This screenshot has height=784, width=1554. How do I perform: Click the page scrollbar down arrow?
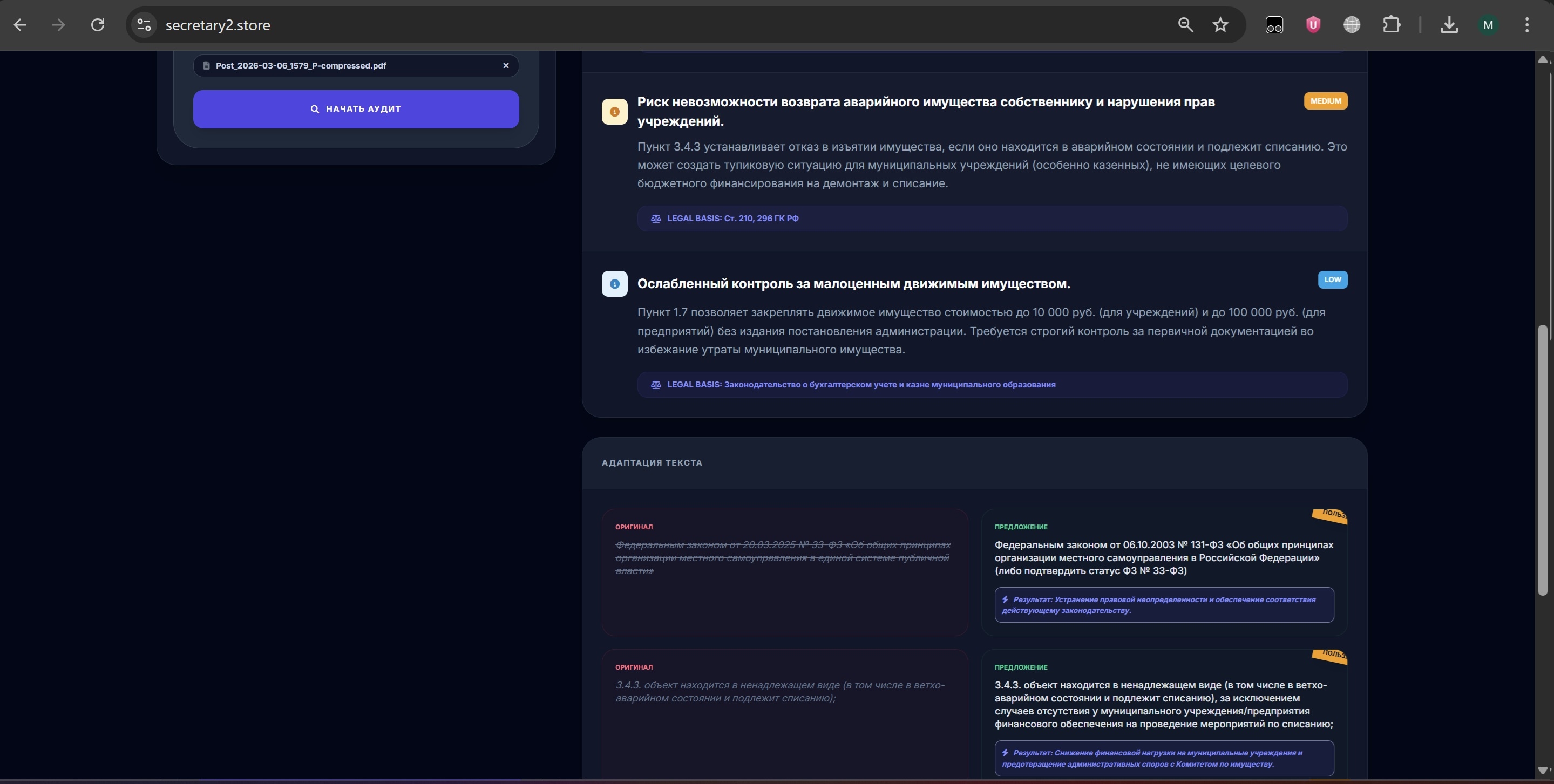[1543, 769]
